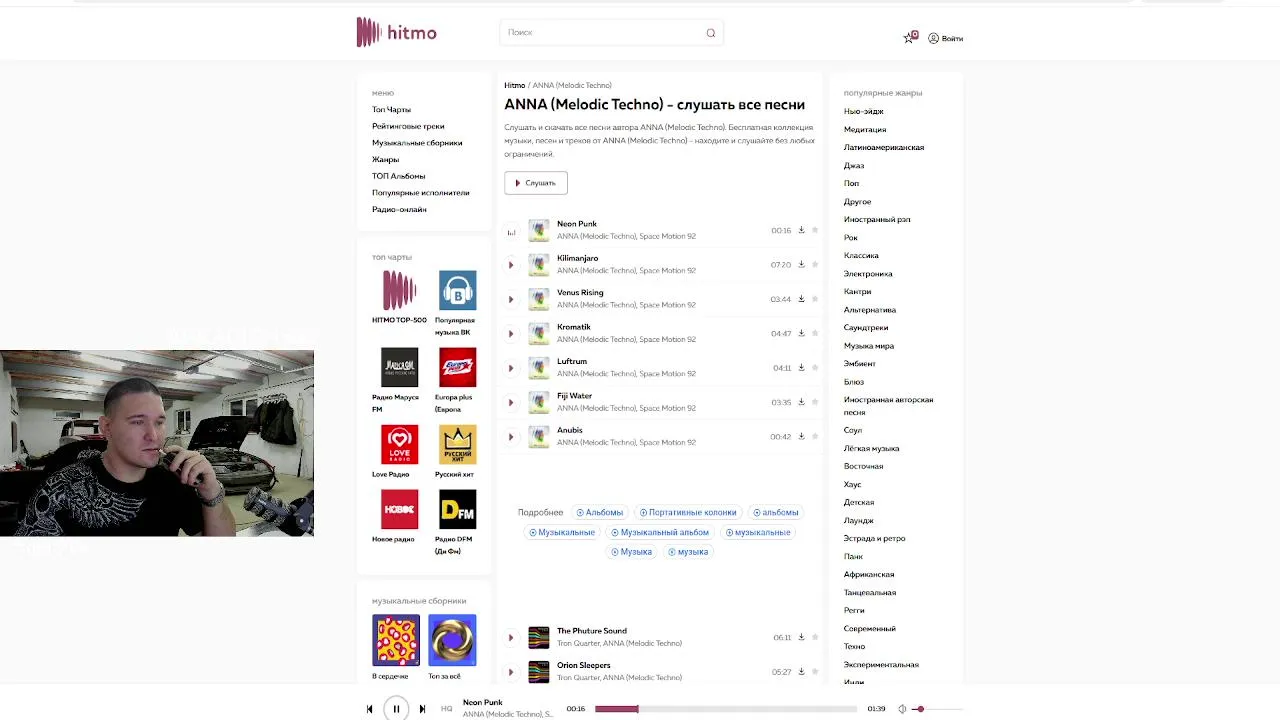The image size is (1280, 720).
Task: Download Luftrum track
Action: point(801,367)
